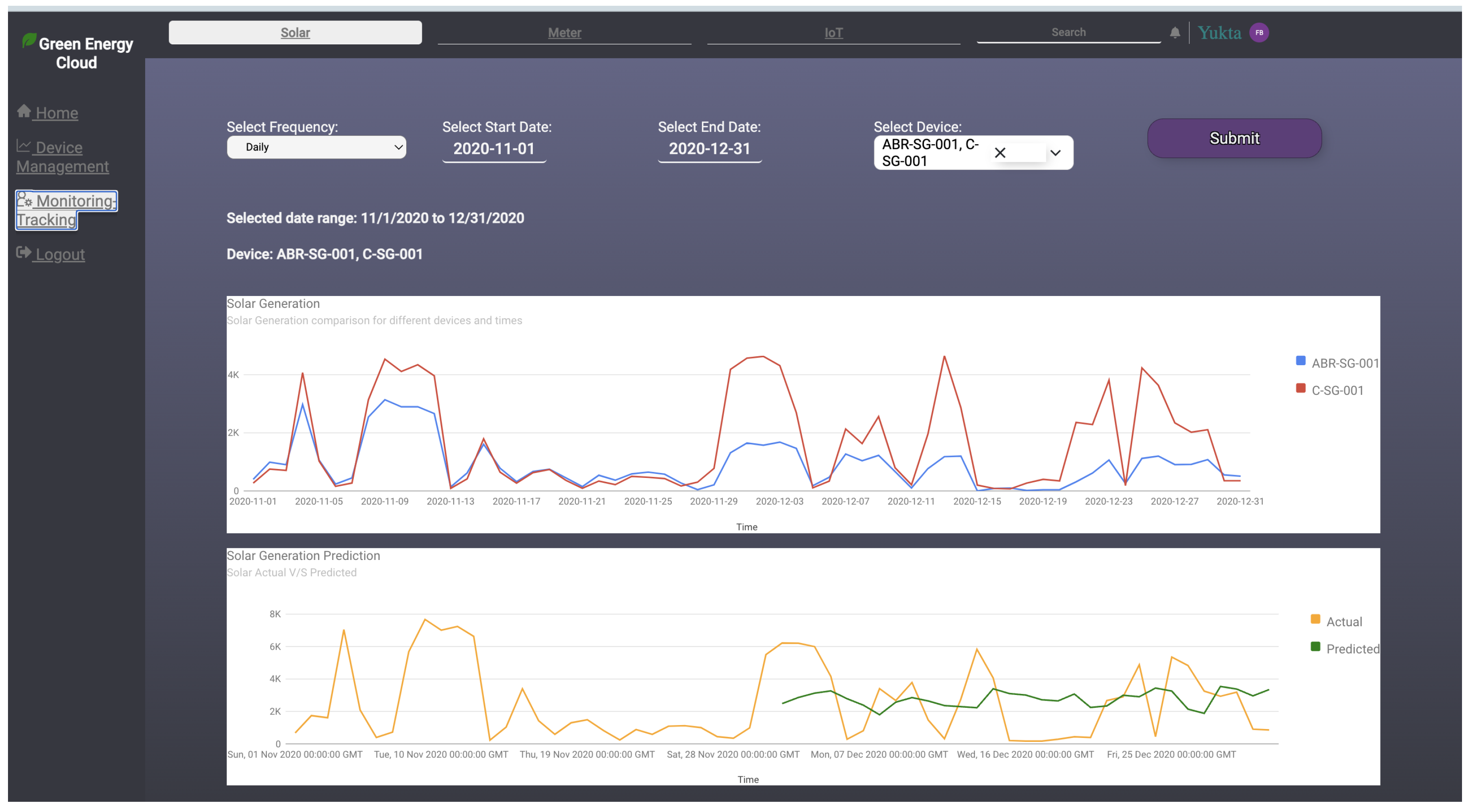
Task: Open the Select Frequency dropdown
Action: (316, 147)
